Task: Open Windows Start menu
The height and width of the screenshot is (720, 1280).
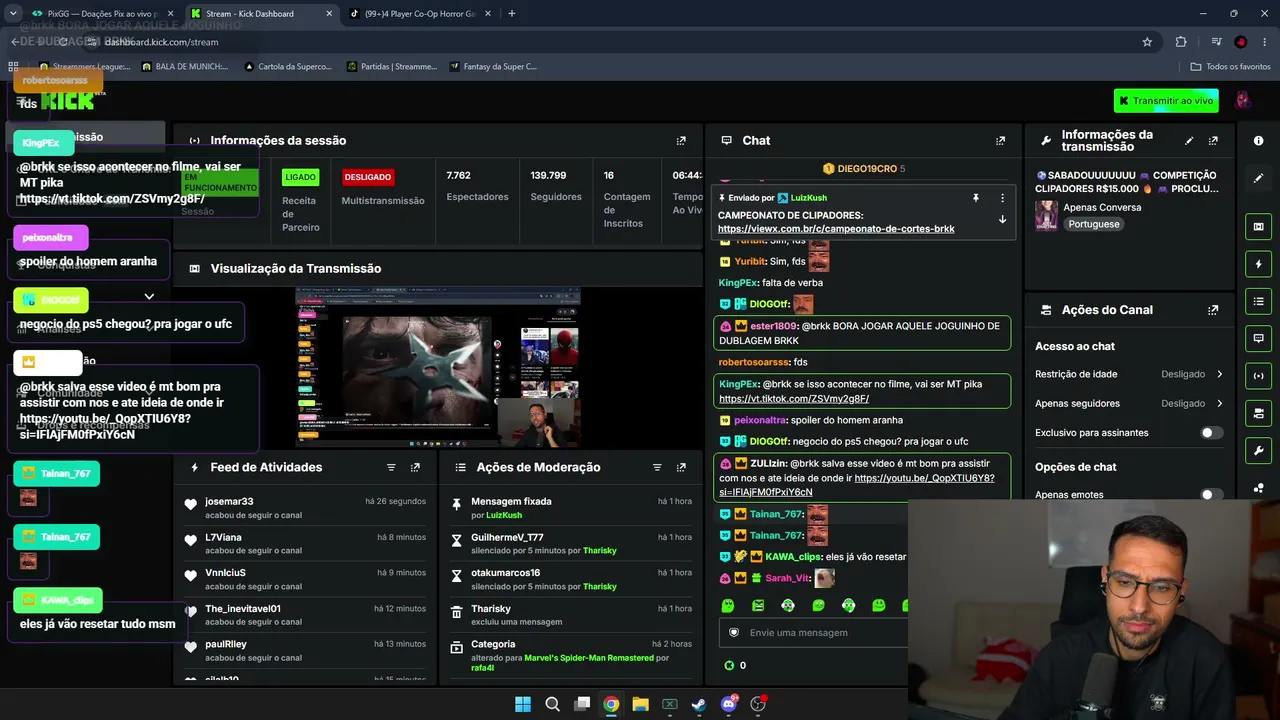Action: (523, 704)
